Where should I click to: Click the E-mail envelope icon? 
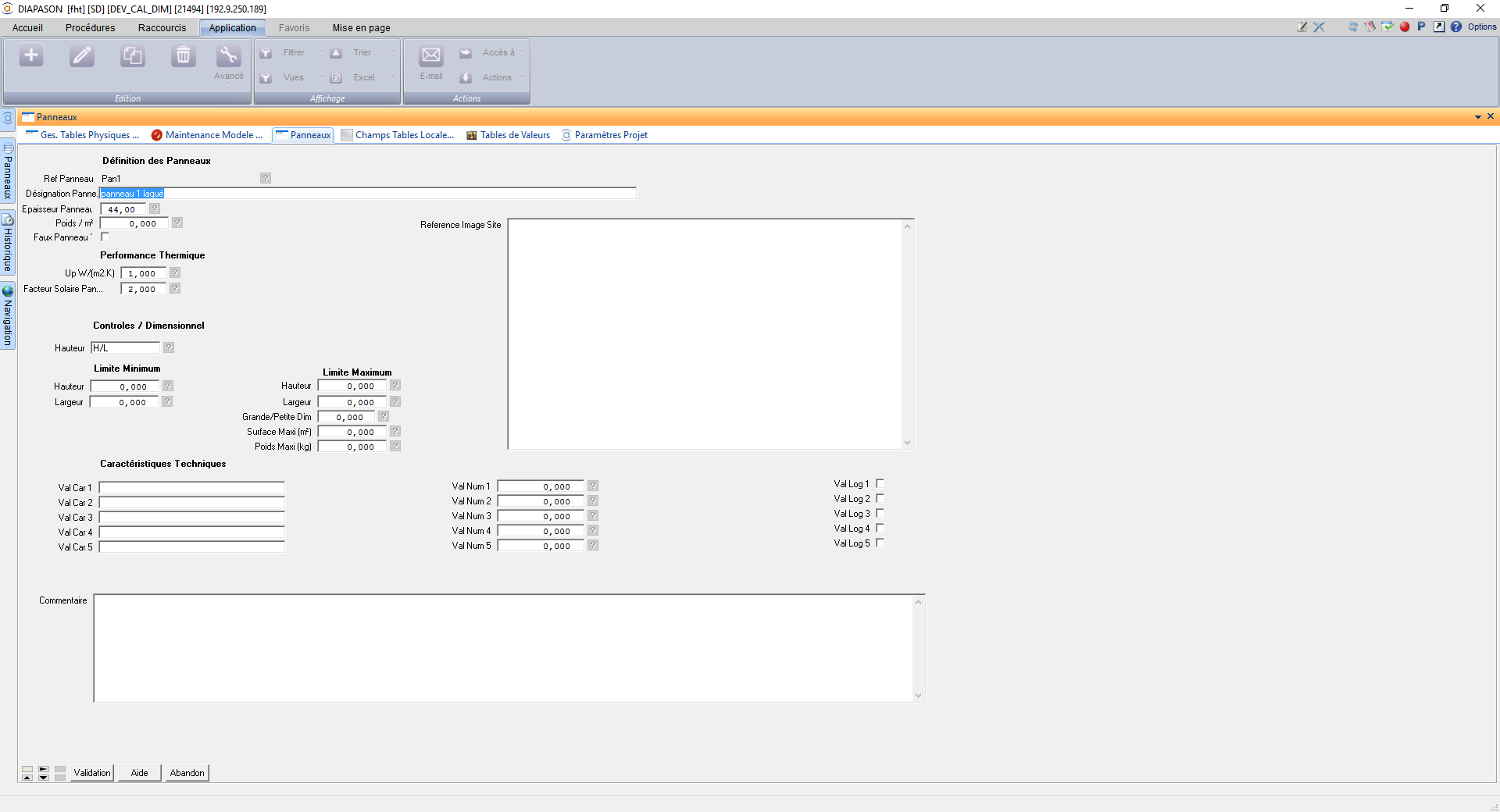pyautogui.click(x=430, y=55)
